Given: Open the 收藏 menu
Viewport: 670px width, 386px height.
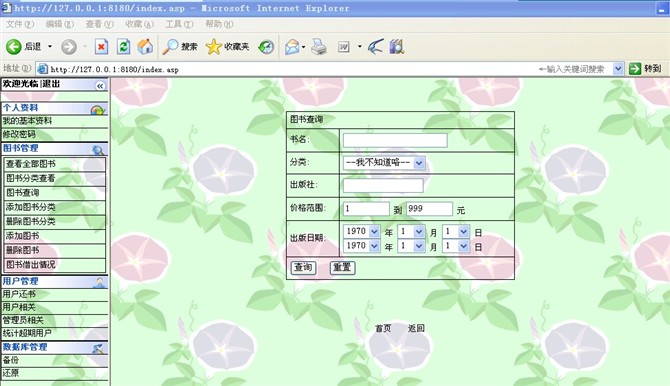Looking at the screenshot, I should click(x=139, y=24).
